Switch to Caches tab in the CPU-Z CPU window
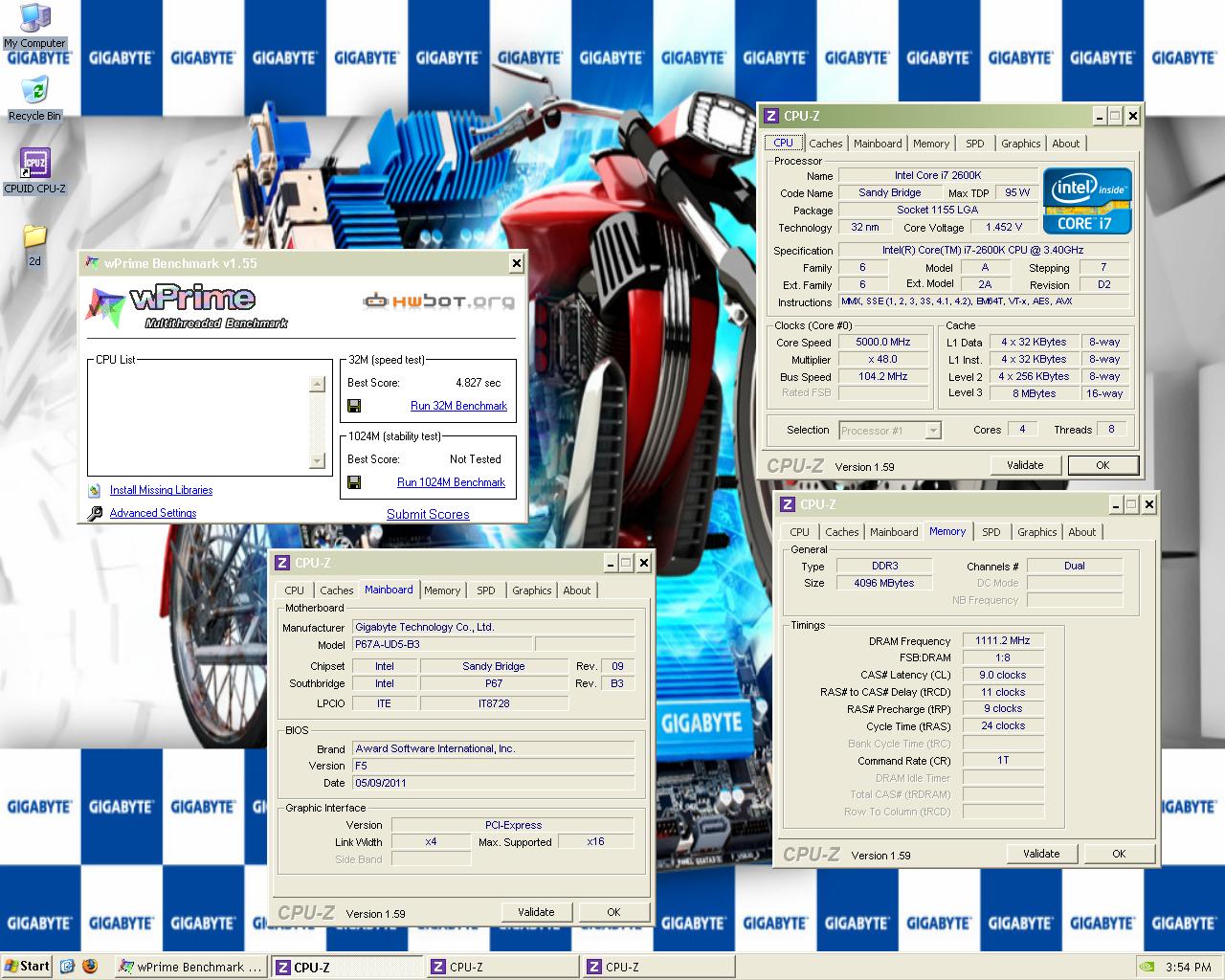This screenshot has width=1225, height=980. pos(826,144)
